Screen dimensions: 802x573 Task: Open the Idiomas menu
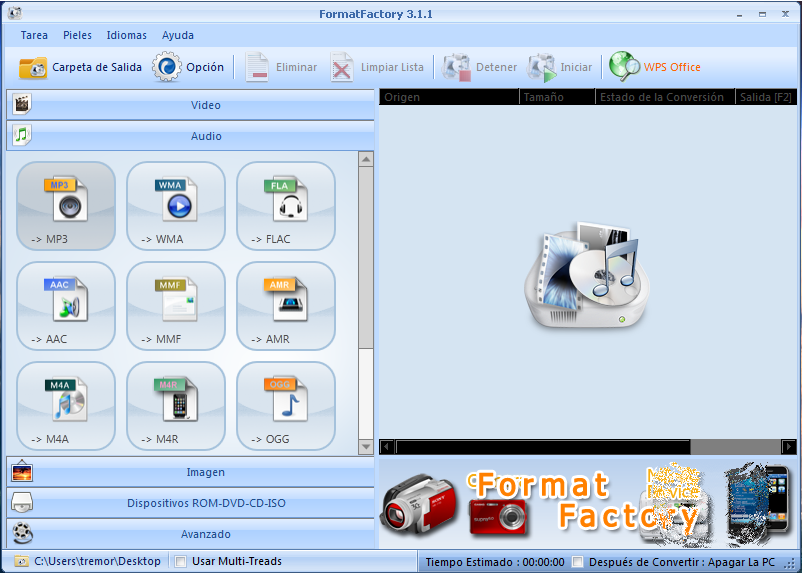click(126, 35)
